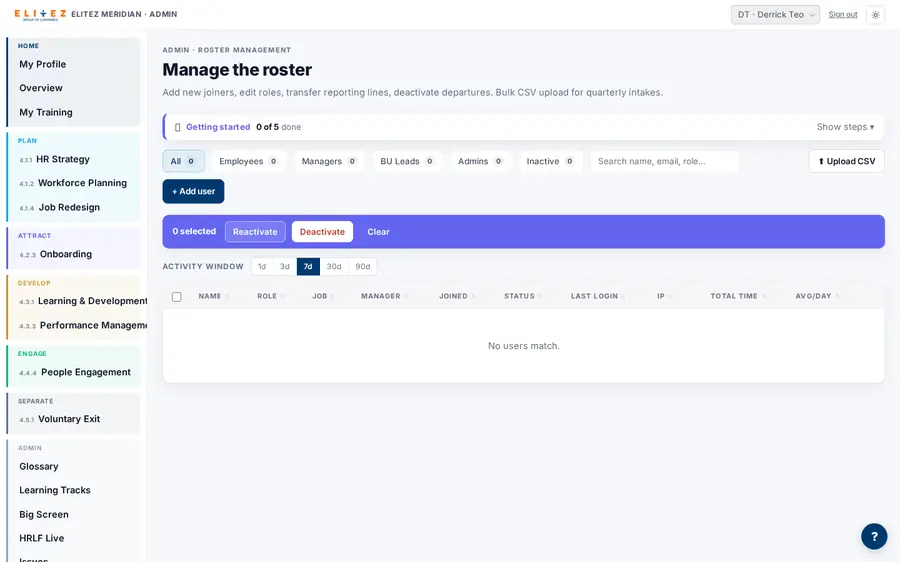Filter by Managers

[329, 161]
